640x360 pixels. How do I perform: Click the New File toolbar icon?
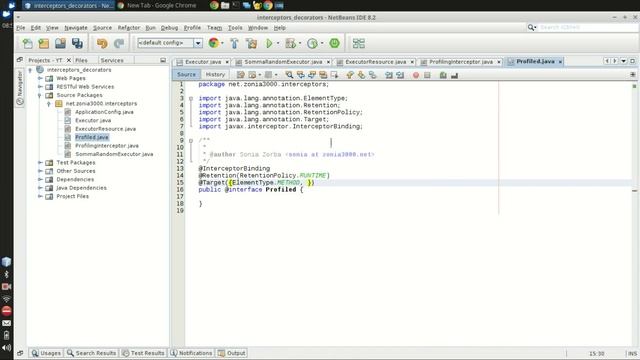tap(27, 43)
